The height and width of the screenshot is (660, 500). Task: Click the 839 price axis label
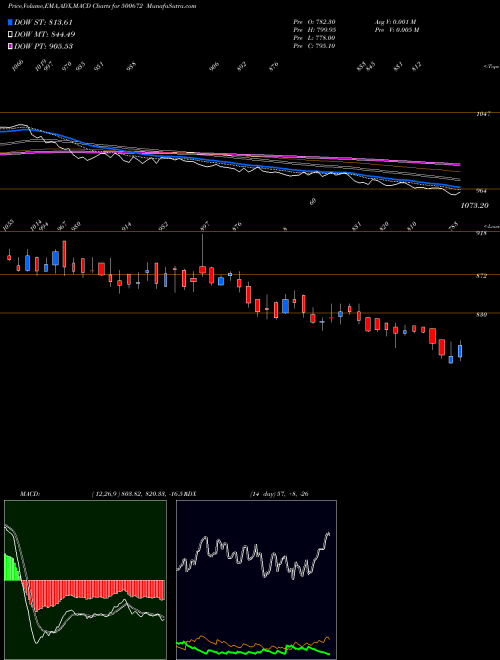click(481, 314)
